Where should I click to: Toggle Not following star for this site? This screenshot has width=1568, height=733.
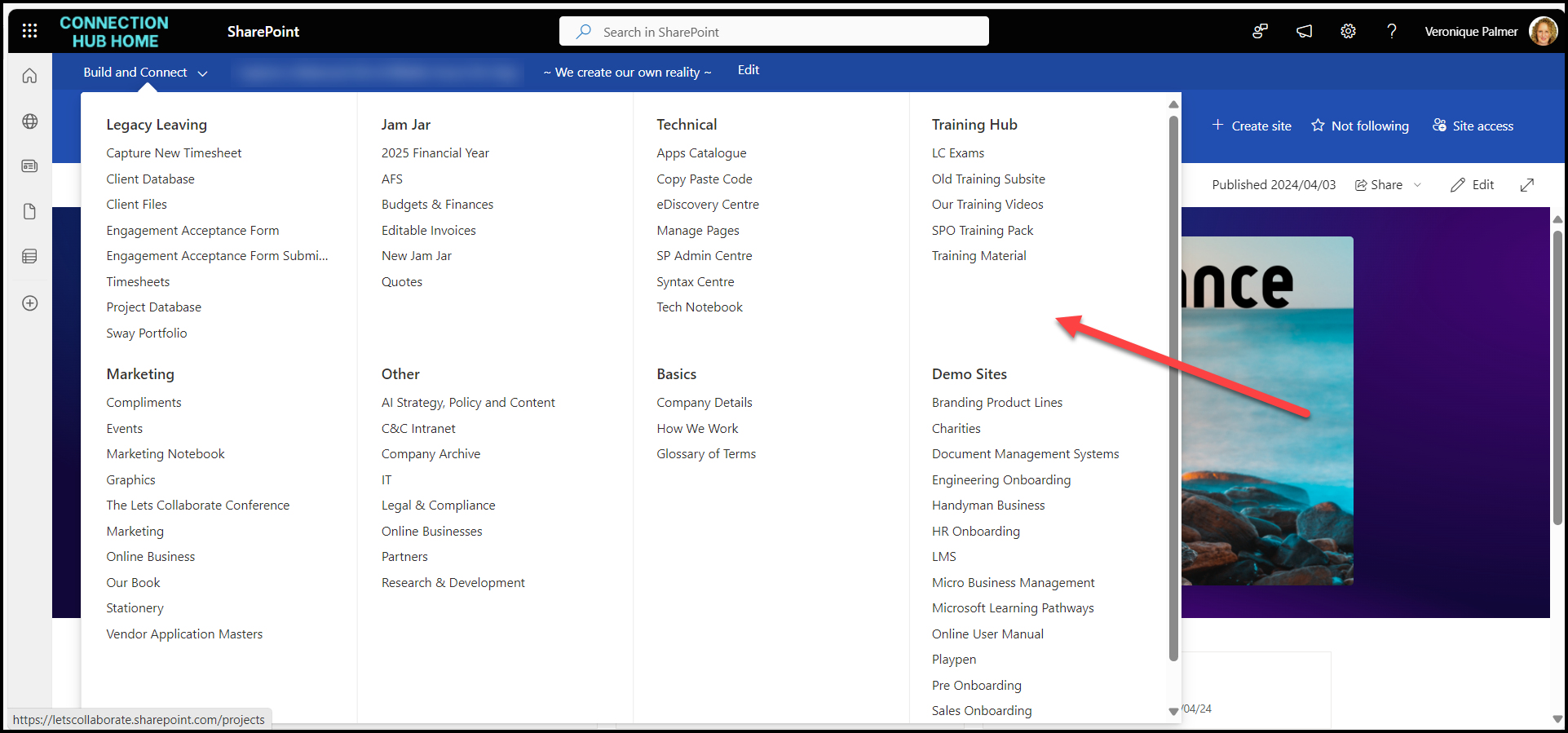pyautogui.click(x=1359, y=126)
